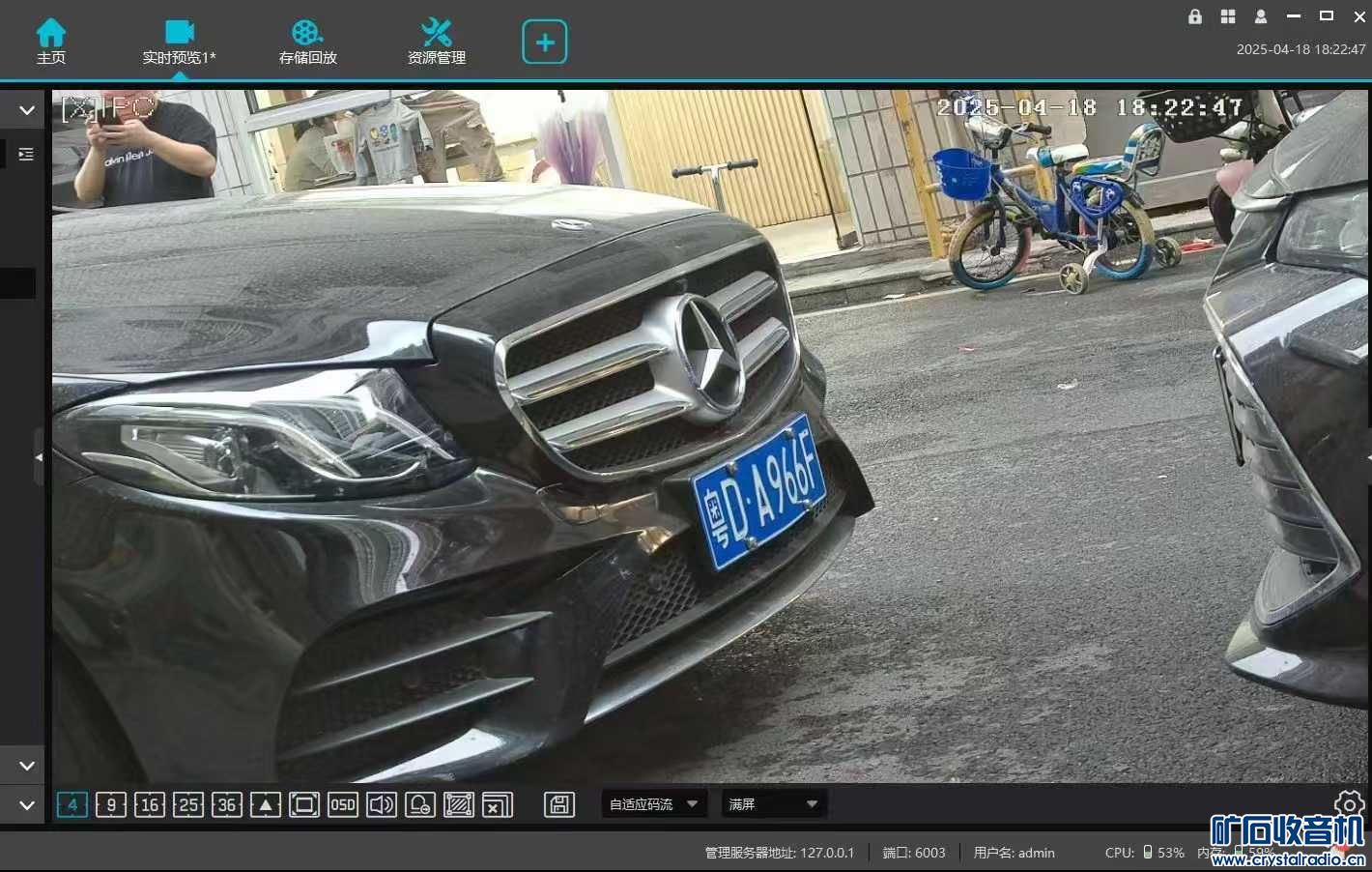
Task: Toggle the speaker audio icon
Action: point(382,804)
